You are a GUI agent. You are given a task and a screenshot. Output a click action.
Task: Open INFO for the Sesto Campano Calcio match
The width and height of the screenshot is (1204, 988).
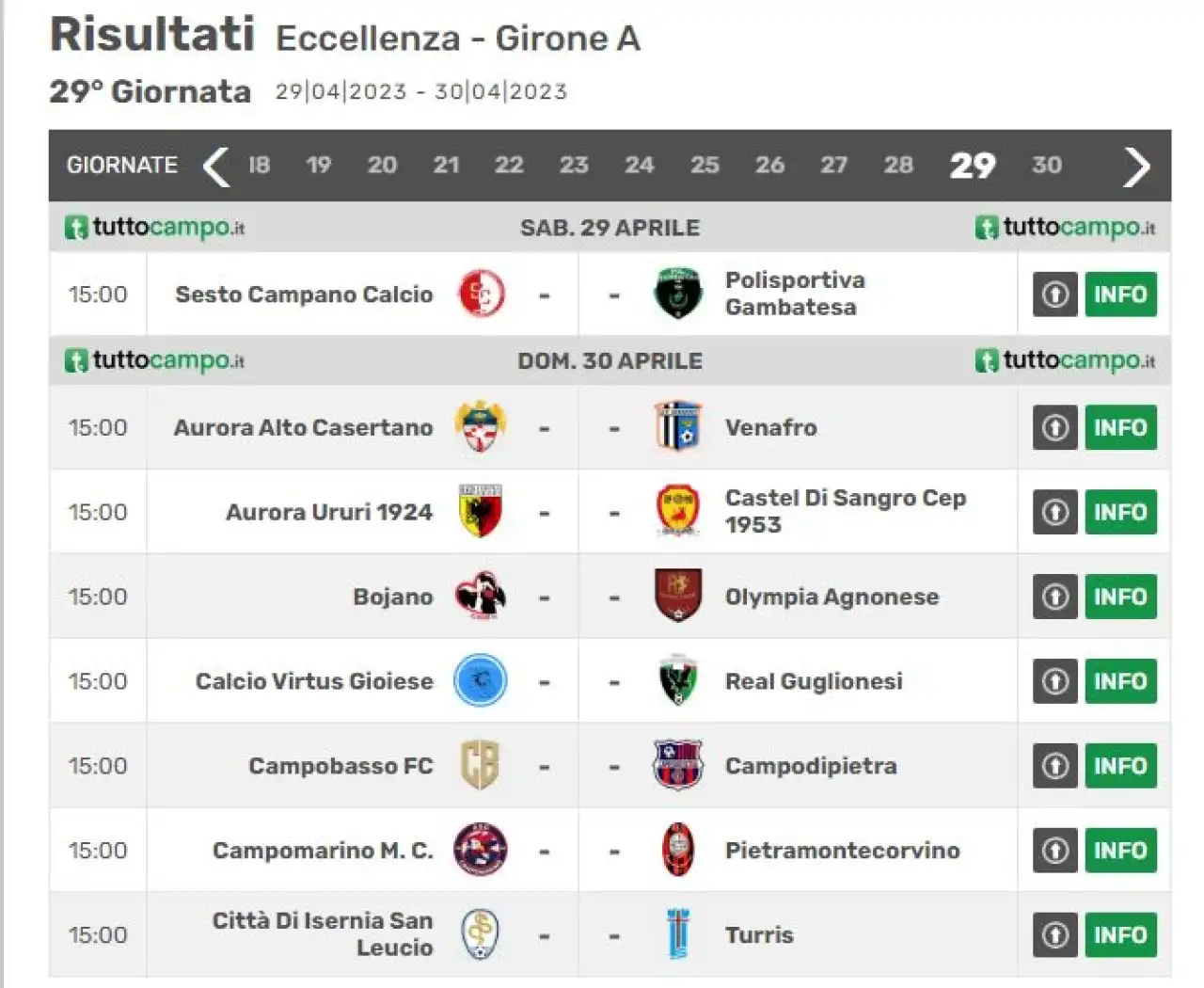coord(1120,295)
